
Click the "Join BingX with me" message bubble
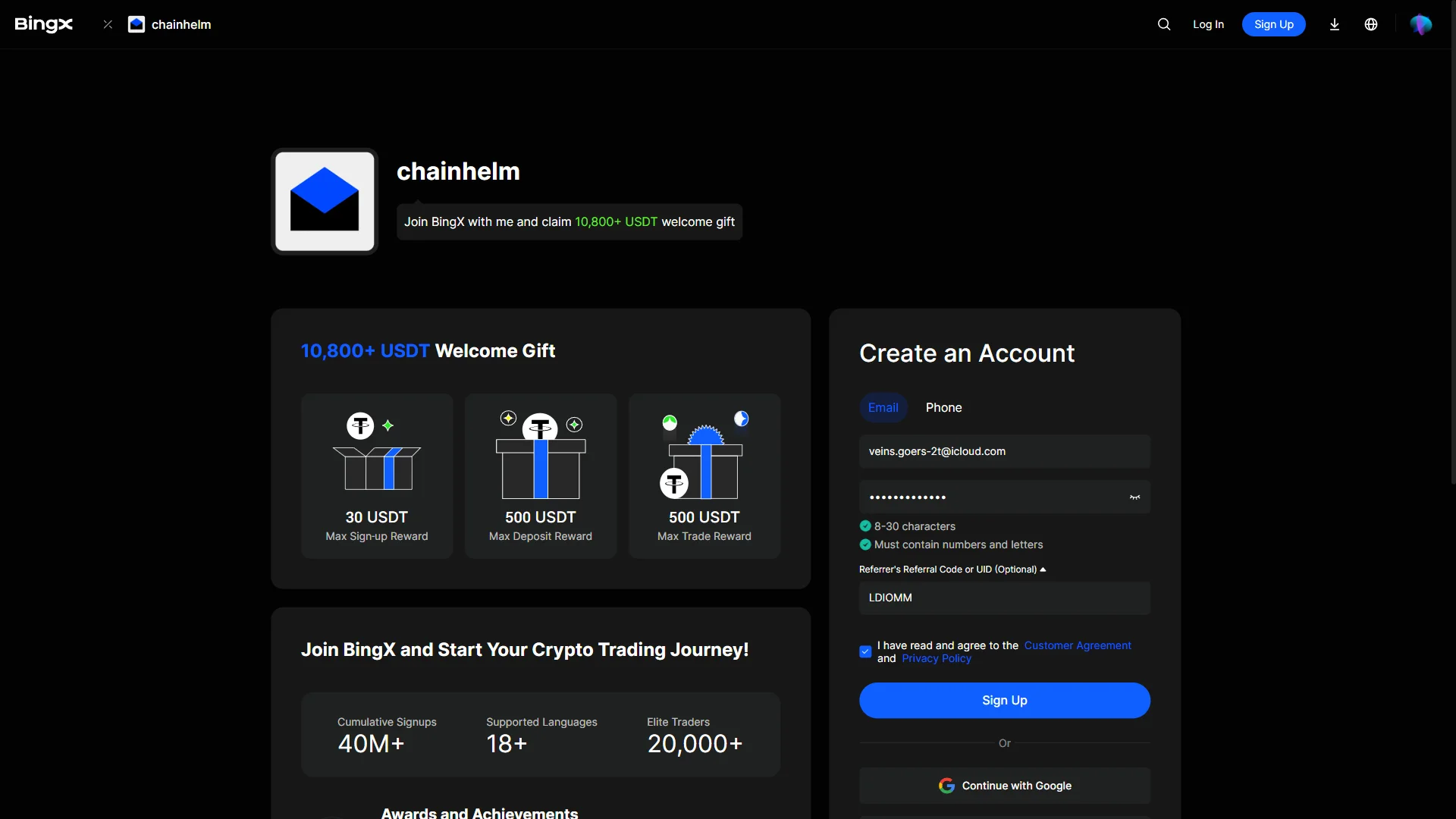click(x=570, y=221)
